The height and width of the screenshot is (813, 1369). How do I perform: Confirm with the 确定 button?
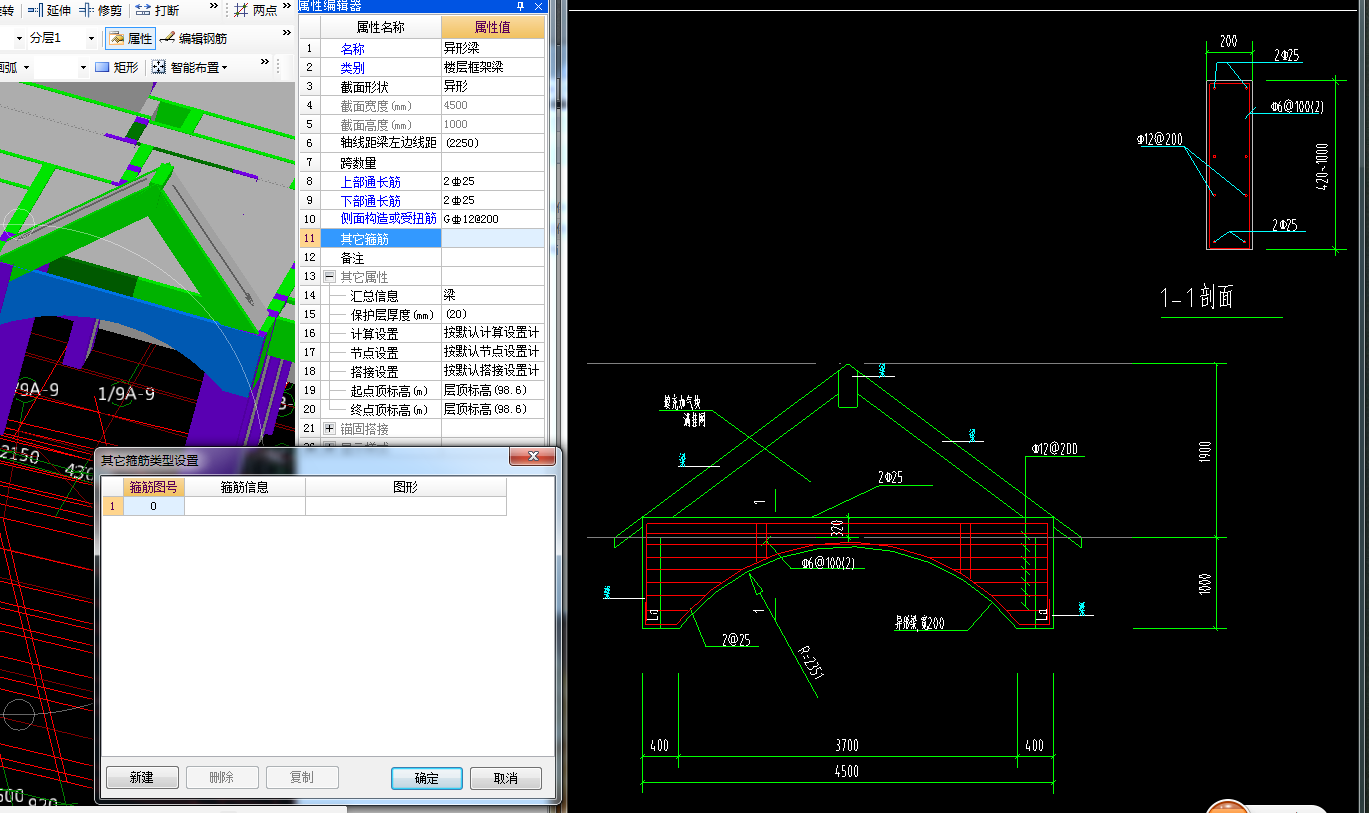426,778
